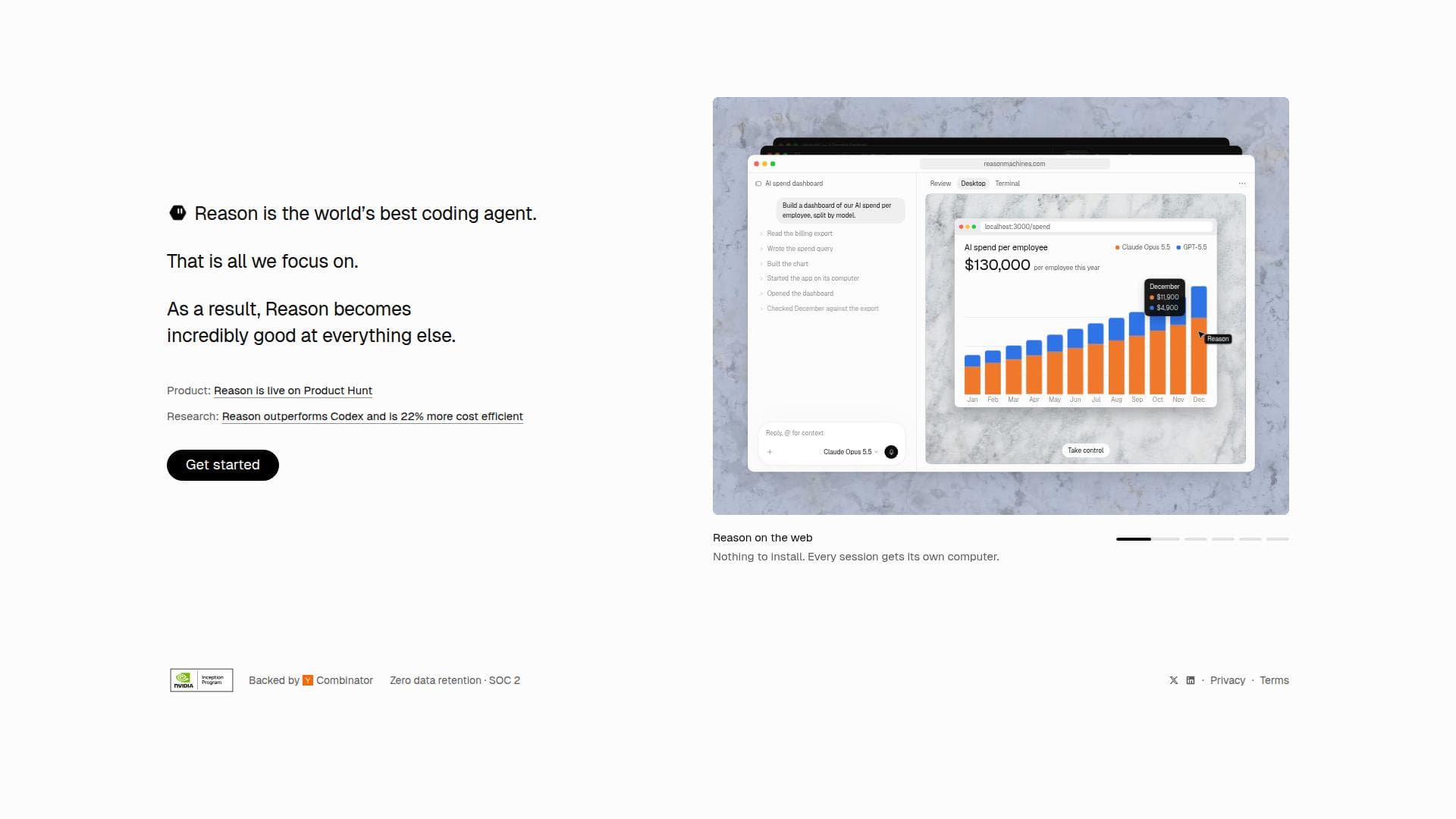Expand the Opened the dashboard step
Viewport: 1456px width, 819px height.
(799, 293)
